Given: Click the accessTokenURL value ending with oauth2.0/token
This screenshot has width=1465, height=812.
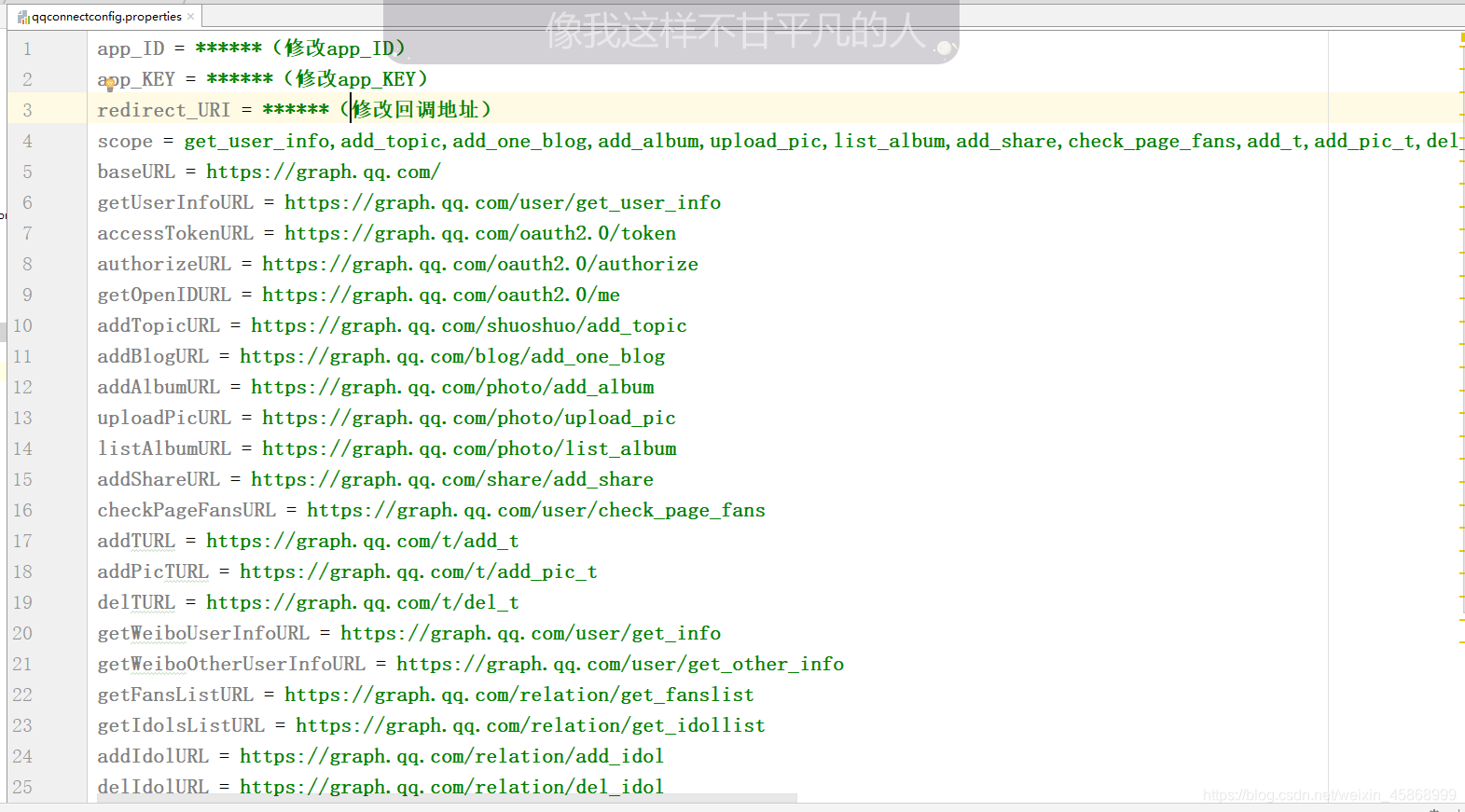Looking at the screenshot, I should pos(480,233).
